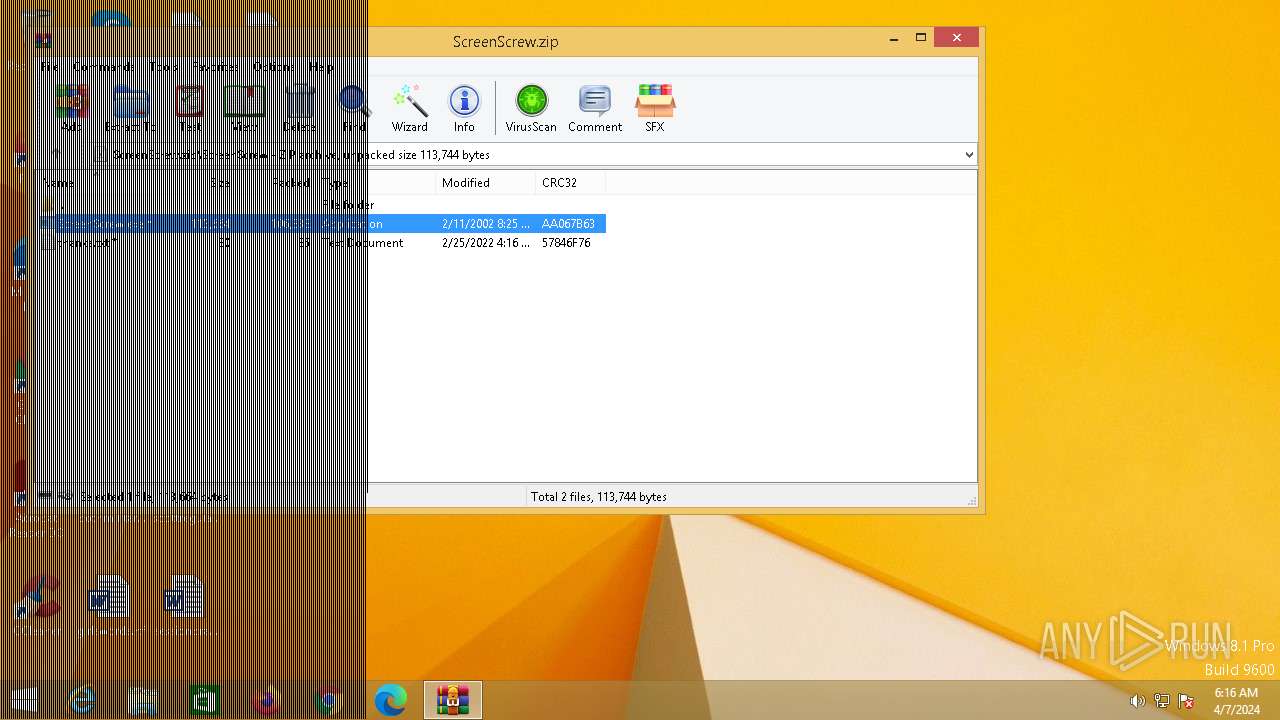Click the View toolbar icon
This screenshot has width=1280, height=720.
click(244, 108)
